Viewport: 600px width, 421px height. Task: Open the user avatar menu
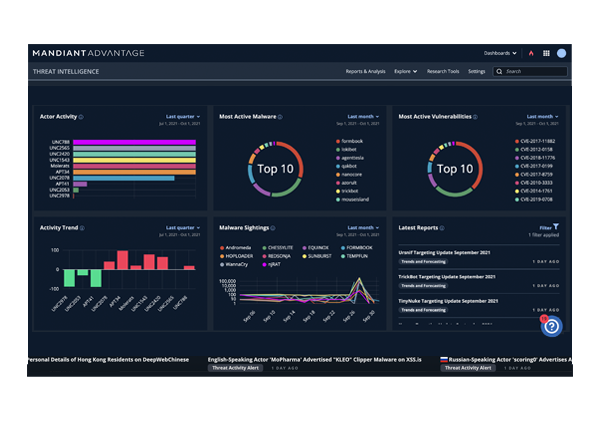(x=561, y=53)
